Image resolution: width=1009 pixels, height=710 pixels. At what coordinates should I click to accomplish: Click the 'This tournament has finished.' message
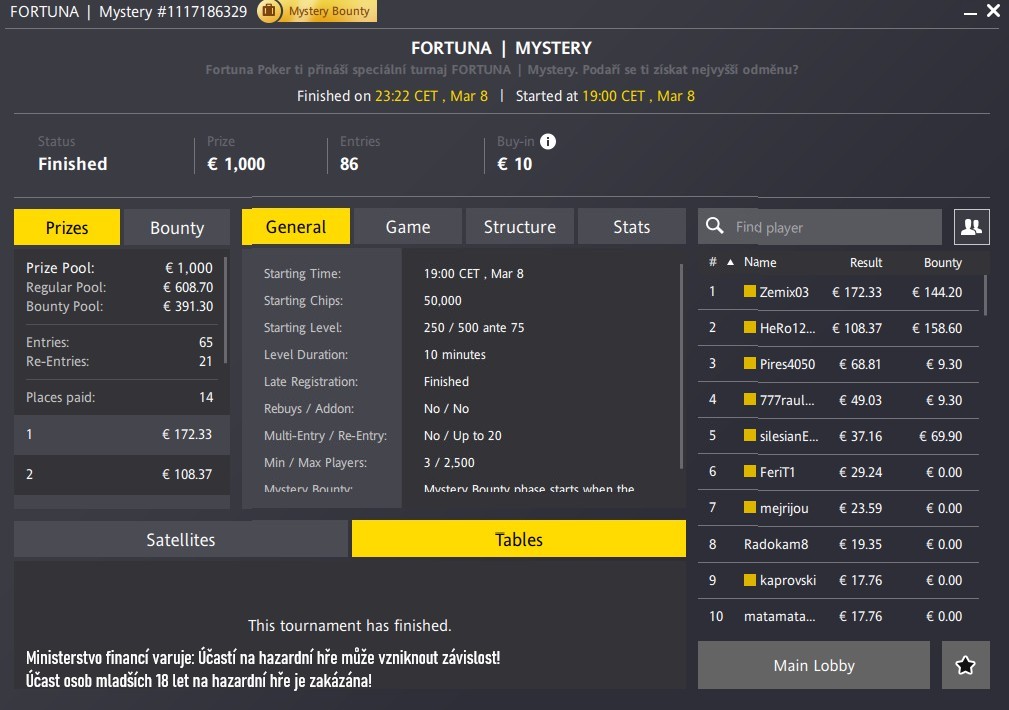350,625
